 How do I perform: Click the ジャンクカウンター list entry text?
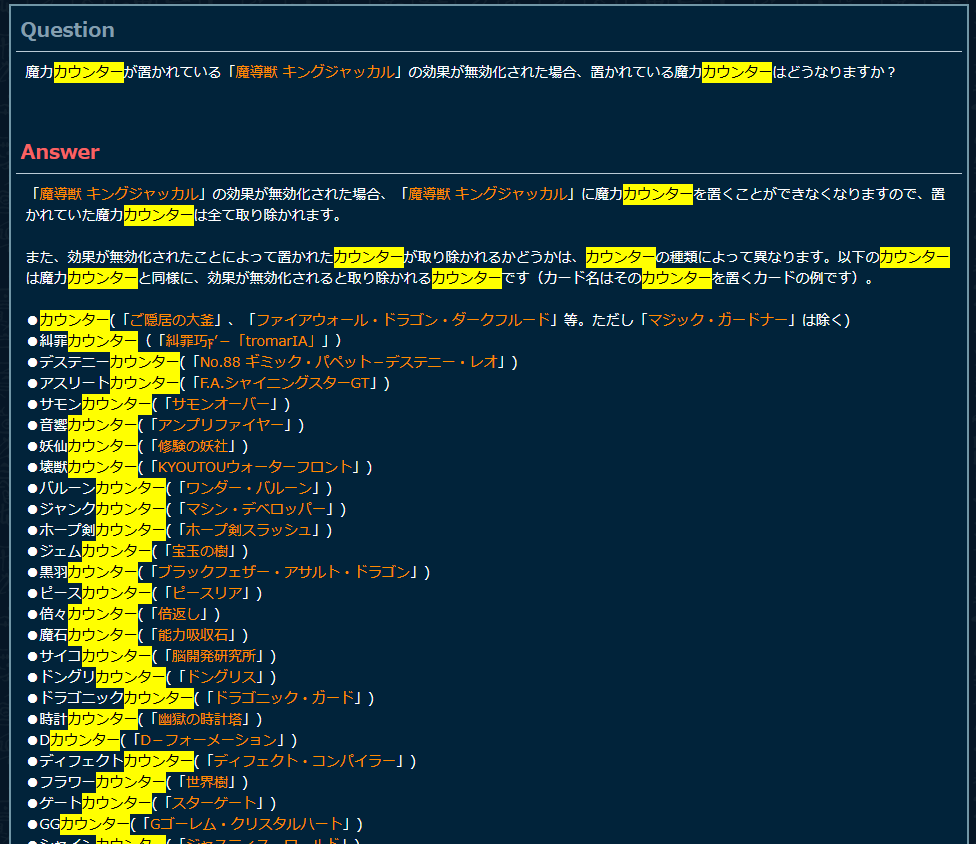point(102,510)
